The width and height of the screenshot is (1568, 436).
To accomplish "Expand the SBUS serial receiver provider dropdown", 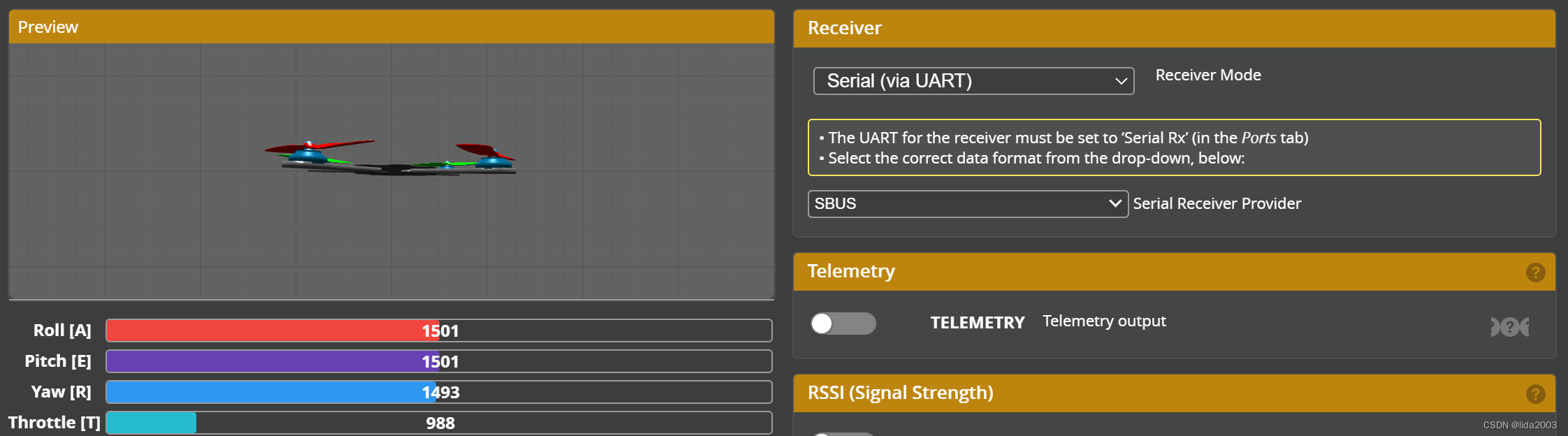I will [x=968, y=204].
